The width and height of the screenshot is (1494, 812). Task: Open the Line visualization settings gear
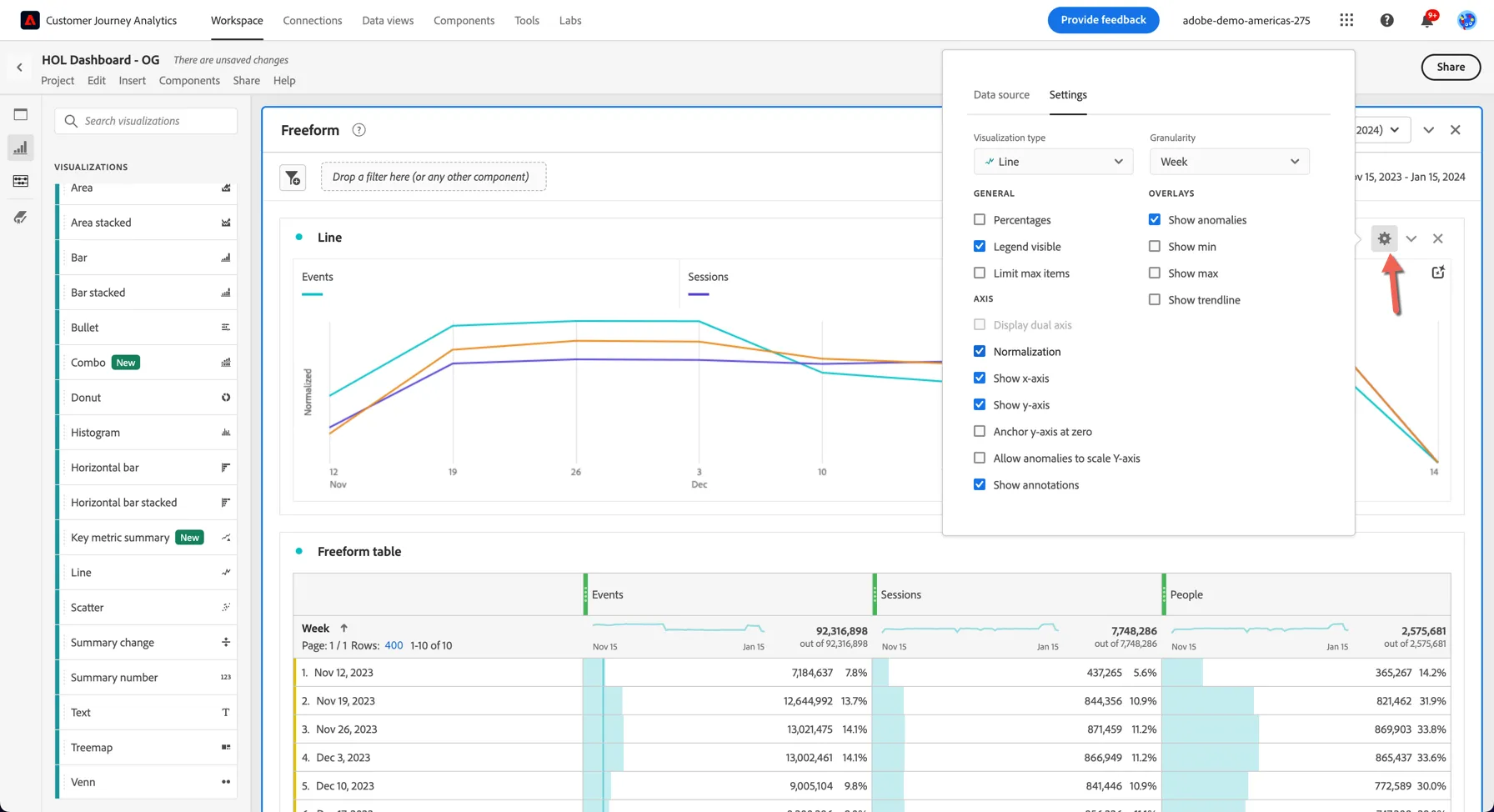tap(1384, 238)
